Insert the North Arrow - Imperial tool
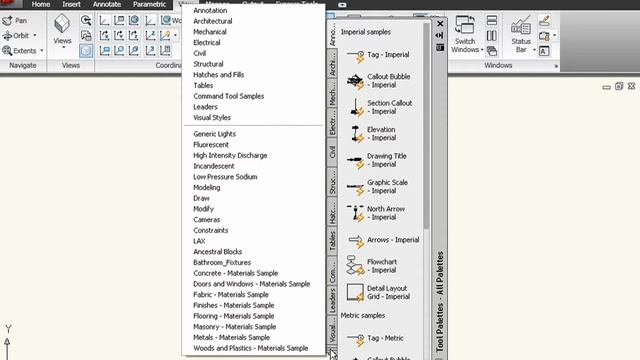This screenshot has width=640, height=360. [376, 213]
